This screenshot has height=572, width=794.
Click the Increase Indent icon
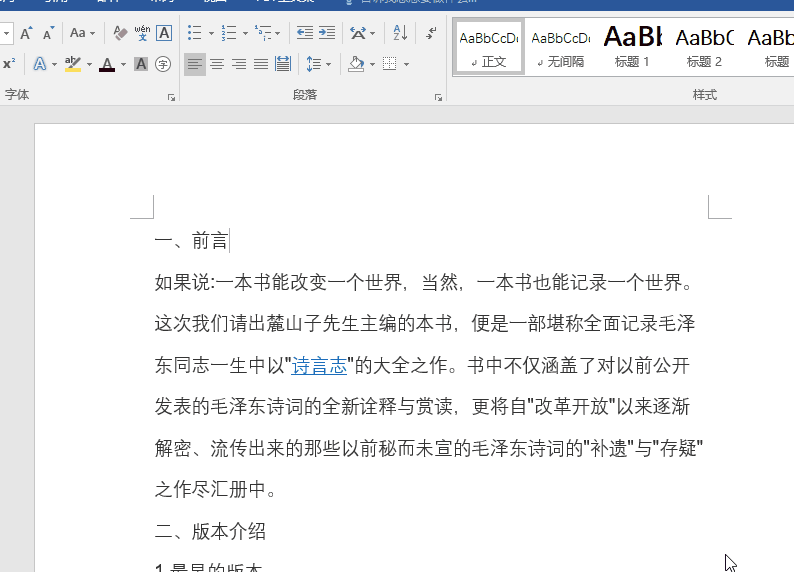[x=327, y=33]
